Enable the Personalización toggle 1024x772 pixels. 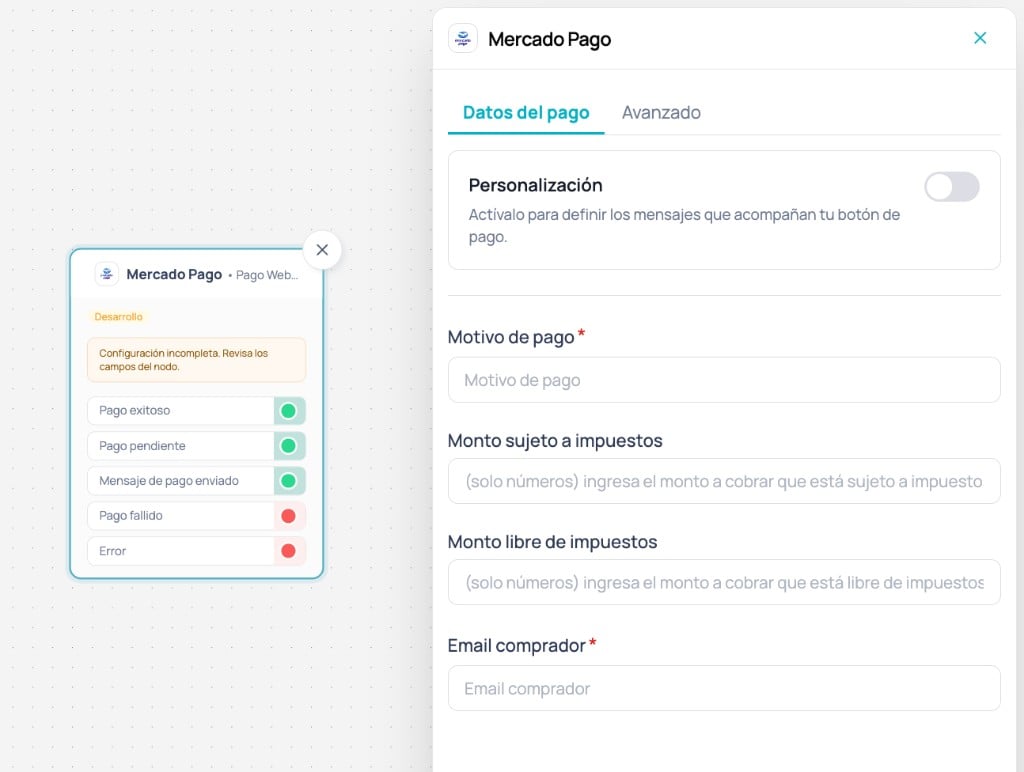pos(952,187)
